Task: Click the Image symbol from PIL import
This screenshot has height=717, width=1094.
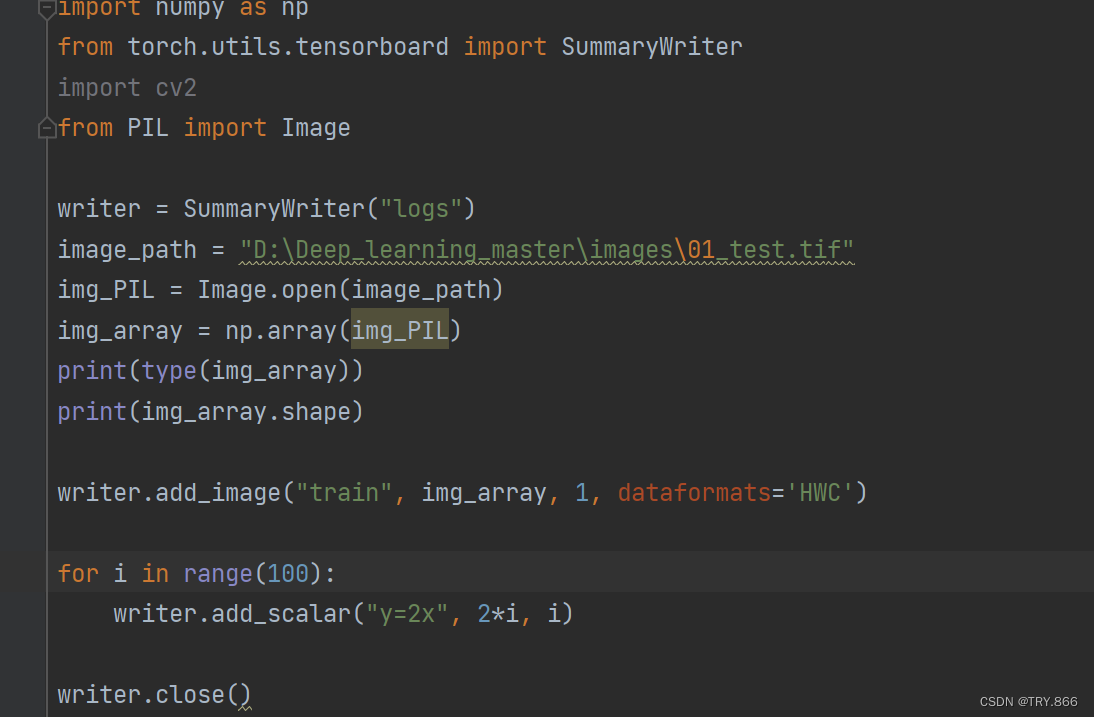Action: click(x=316, y=127)
